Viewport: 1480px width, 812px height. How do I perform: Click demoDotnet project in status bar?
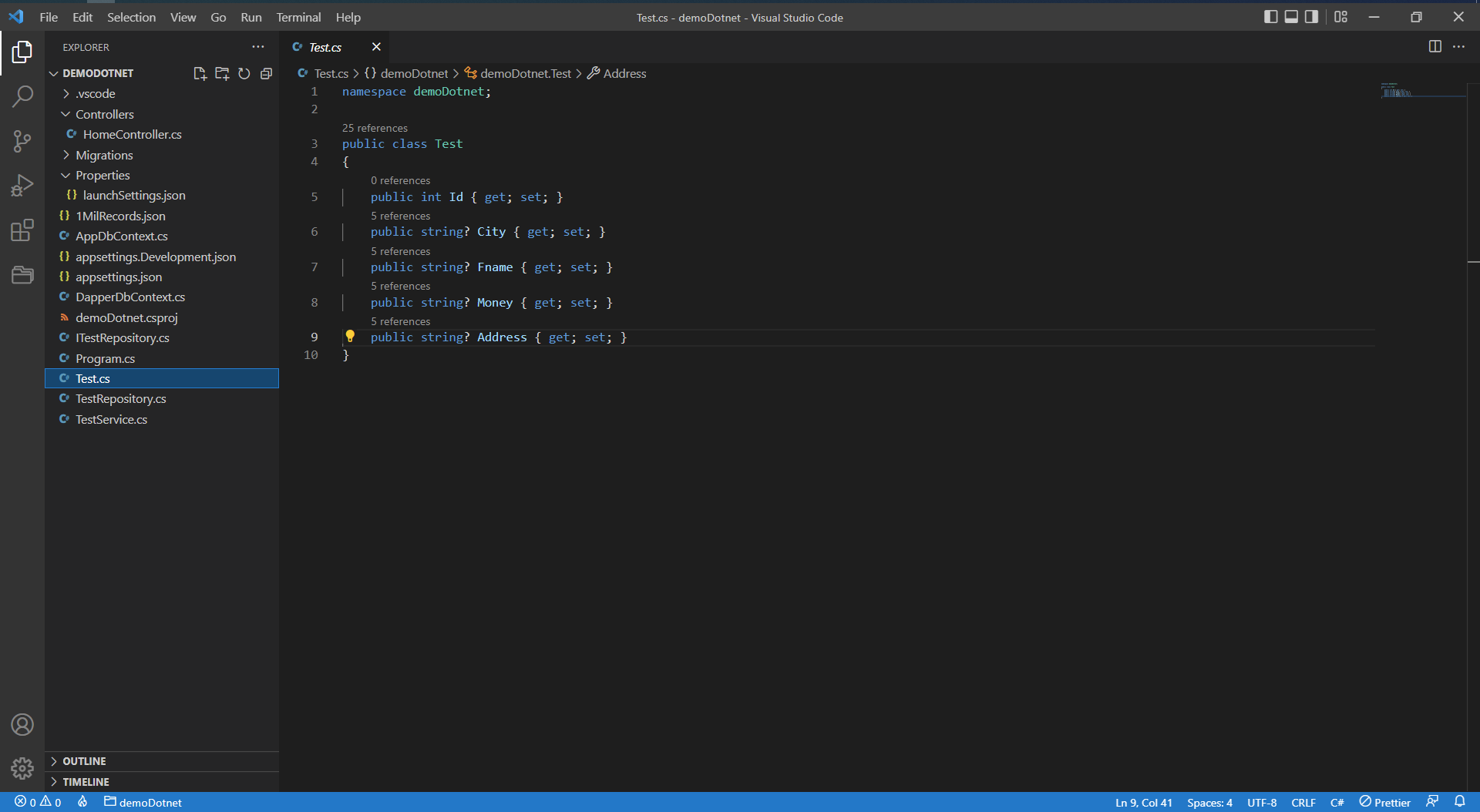click(x=143, y=802)
